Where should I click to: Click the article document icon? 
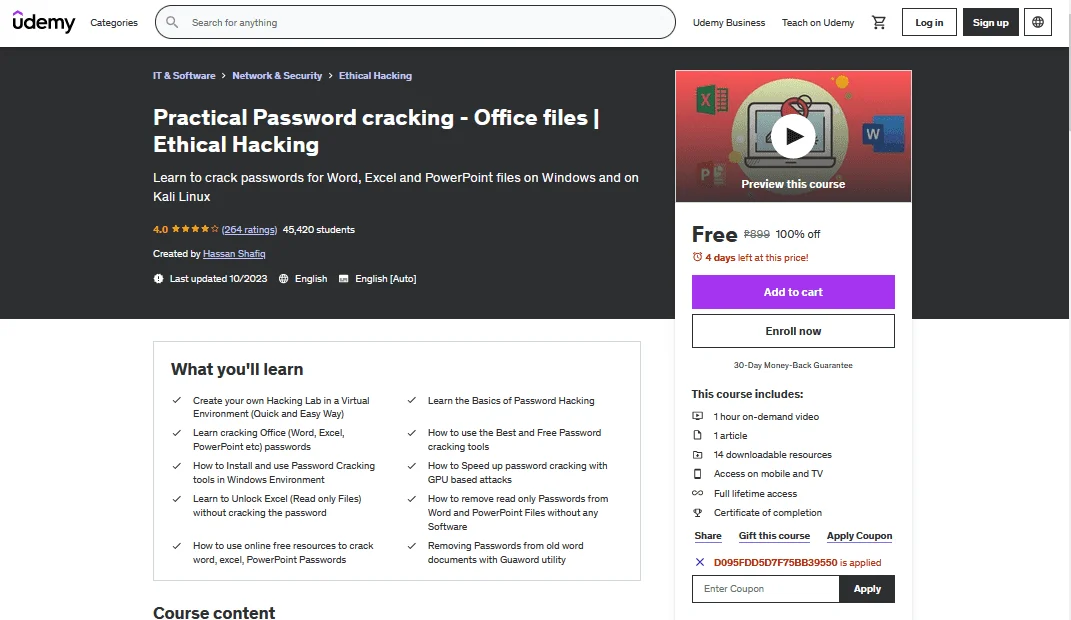point(697,435)
